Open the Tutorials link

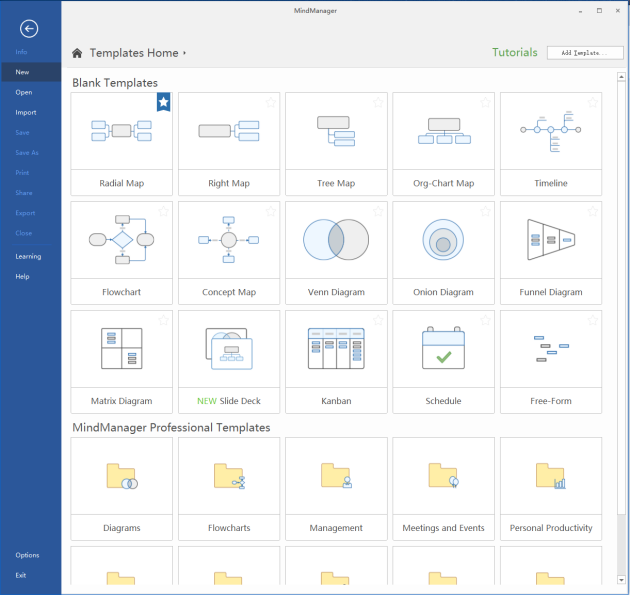(x=514, y=52)
